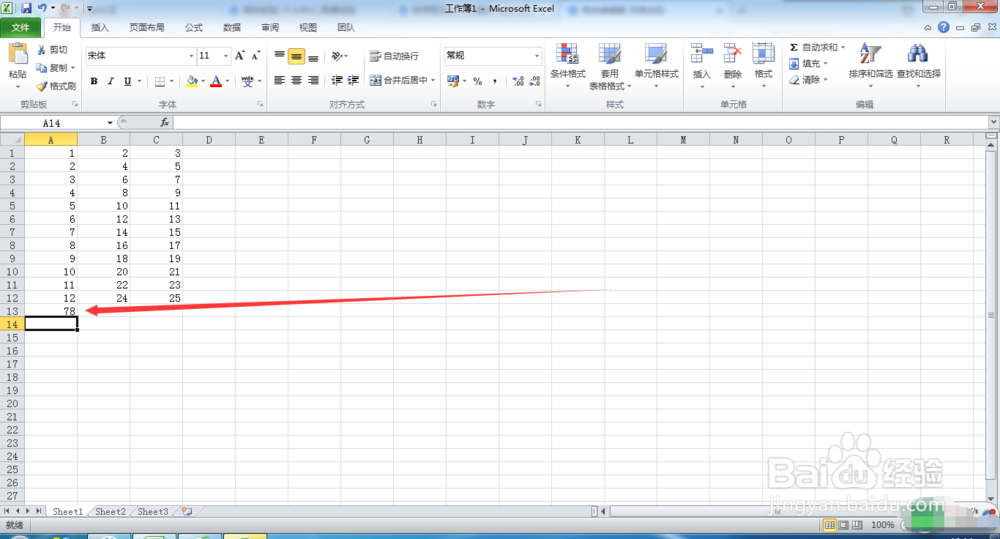The image size is (1000, 539).
Task: Select middle vertical alignment
Action: point(296,56)
